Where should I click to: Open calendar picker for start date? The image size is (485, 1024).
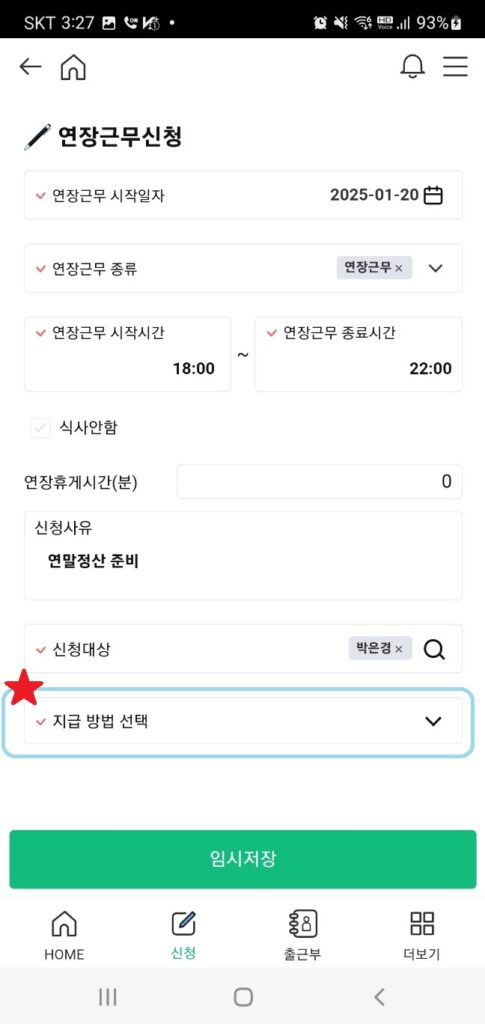coord(433,195)
